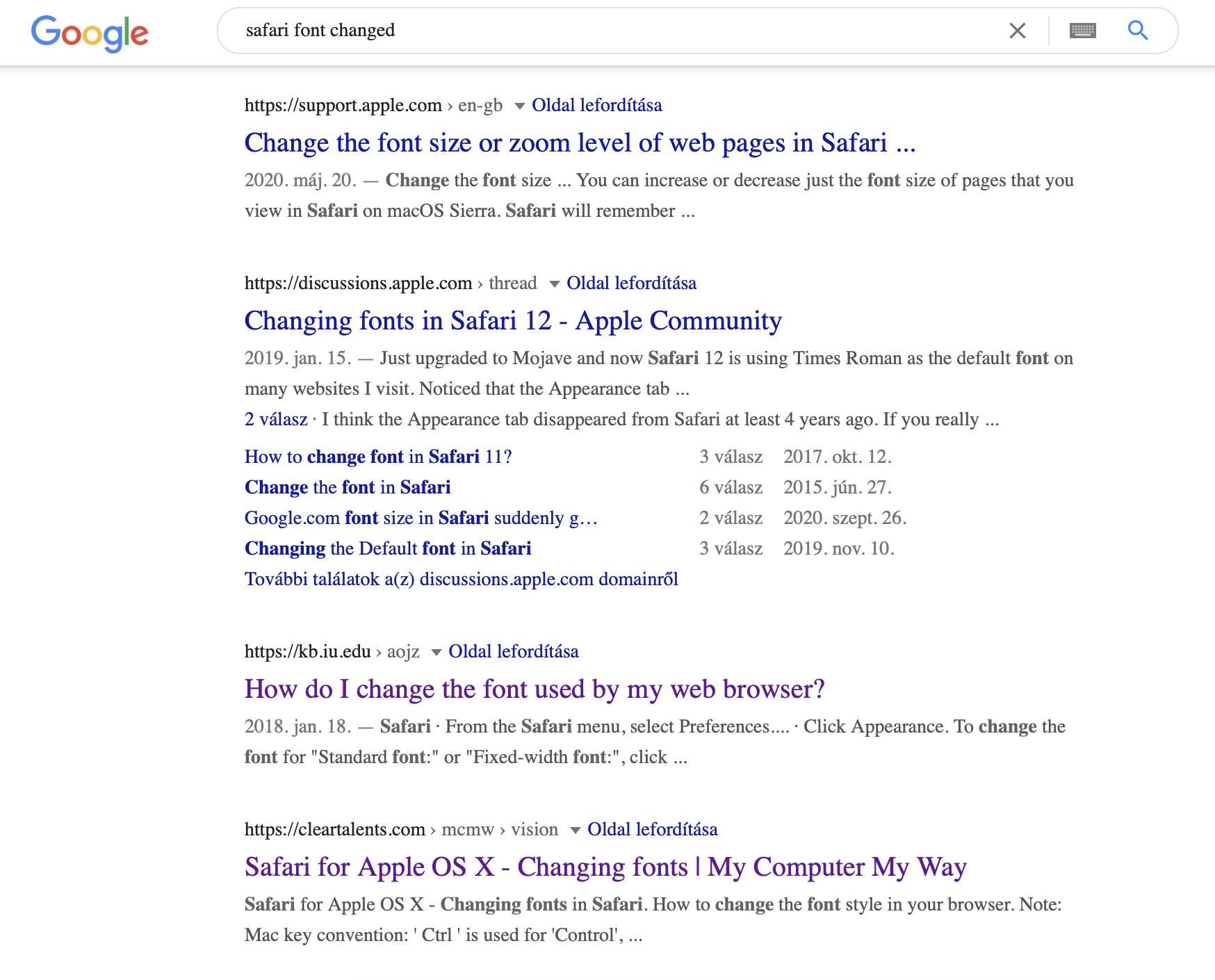The width and height of the screenshot is (1215, 980).
Task: Clear the search query with the X icon
Action: (1018, 31)
